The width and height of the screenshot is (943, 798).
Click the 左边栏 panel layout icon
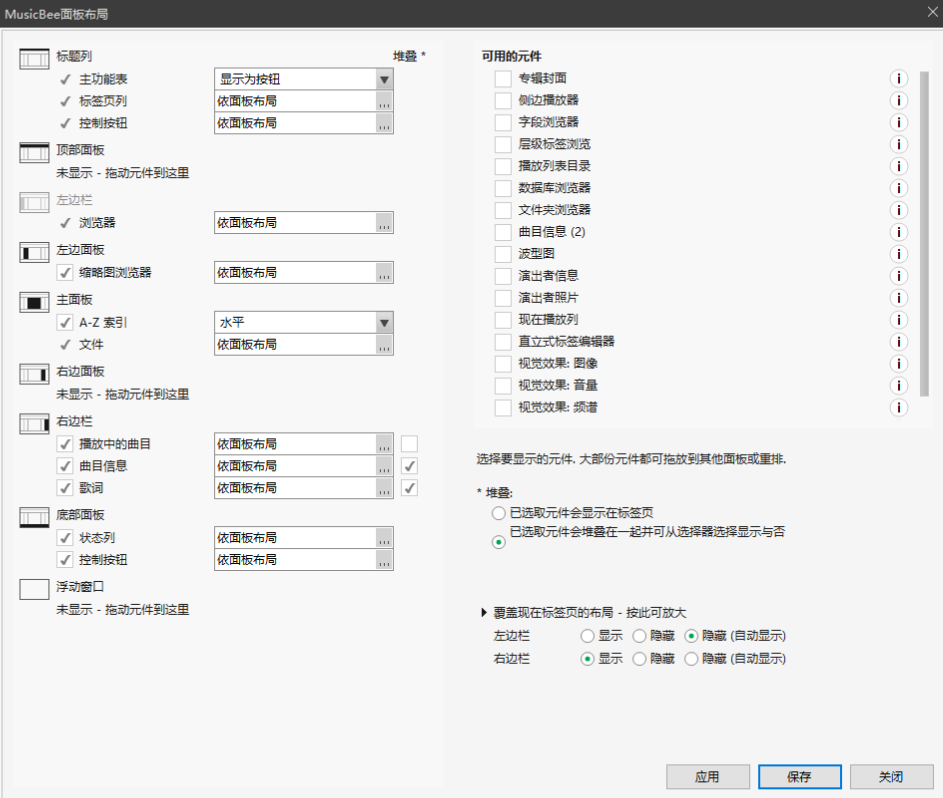click(x=34, y=203)
